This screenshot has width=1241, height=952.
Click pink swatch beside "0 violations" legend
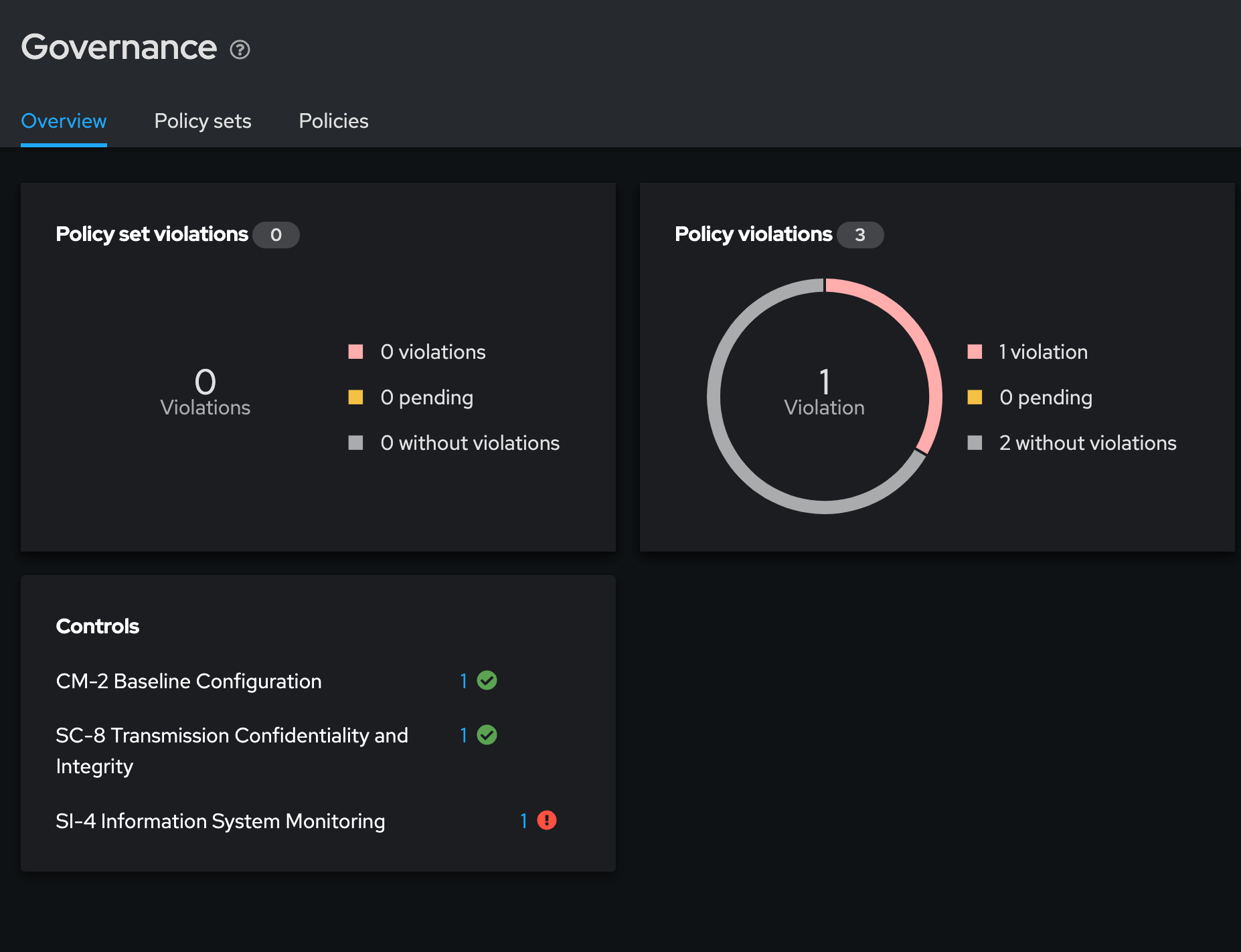(355, 352)
